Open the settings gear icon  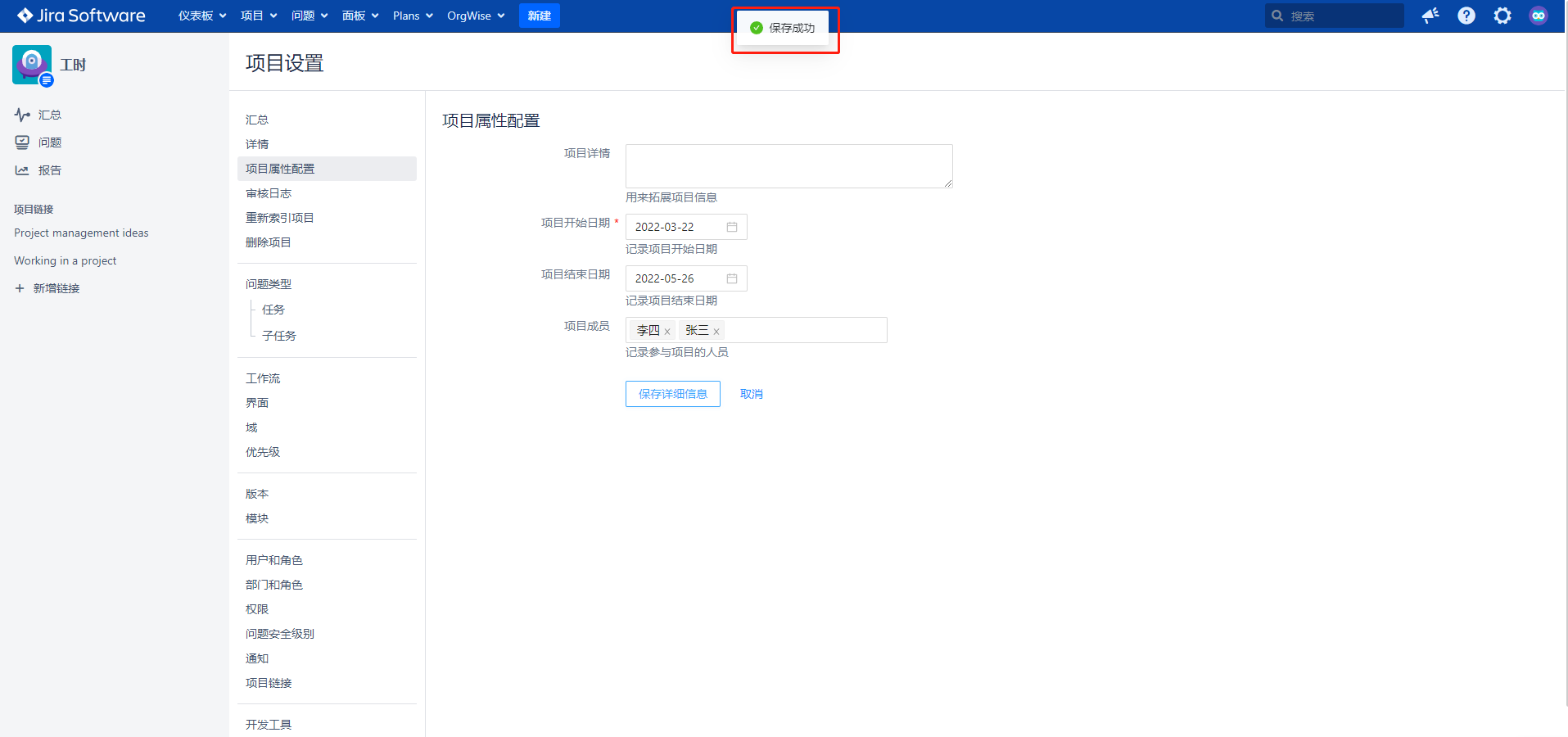pyautogui.click(x=1502, y=16)
